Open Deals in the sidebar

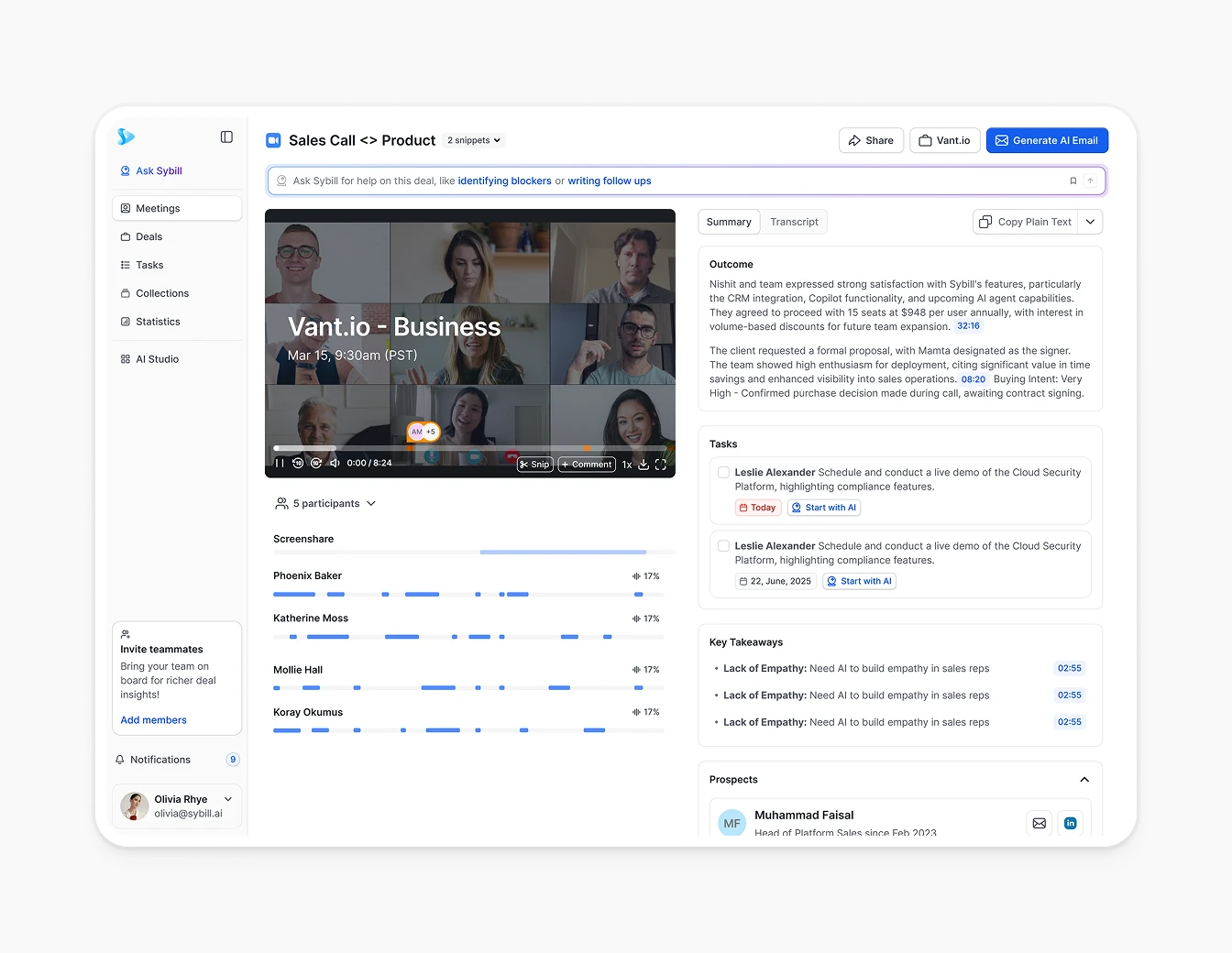point(148,236)
